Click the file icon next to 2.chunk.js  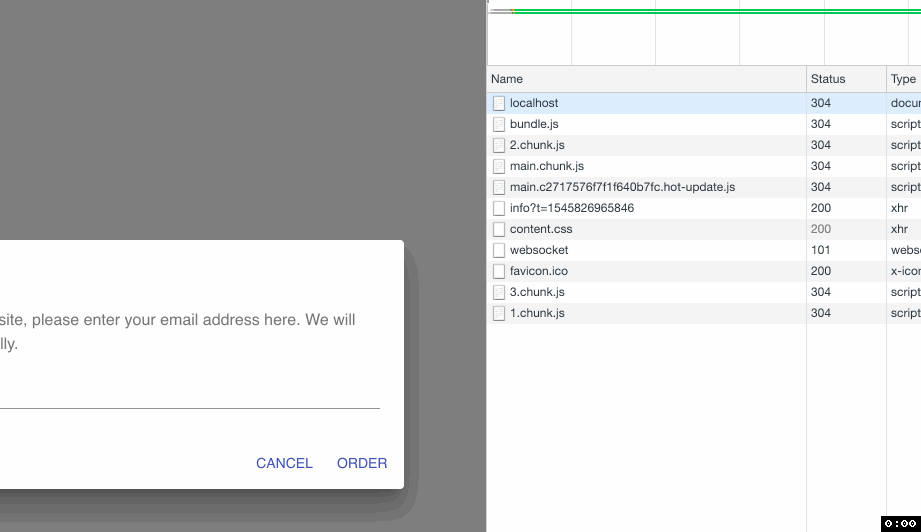[x=499, y=145]
